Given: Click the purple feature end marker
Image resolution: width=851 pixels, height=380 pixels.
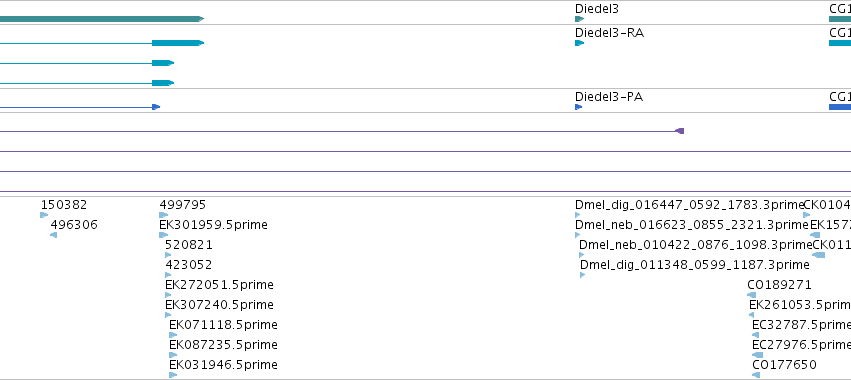Looking at the screenshot, I should [679, 131].
